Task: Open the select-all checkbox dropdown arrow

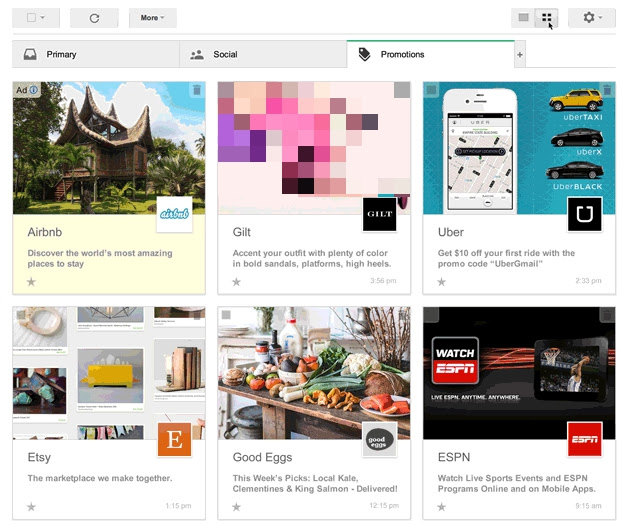Action: (43, 18)
